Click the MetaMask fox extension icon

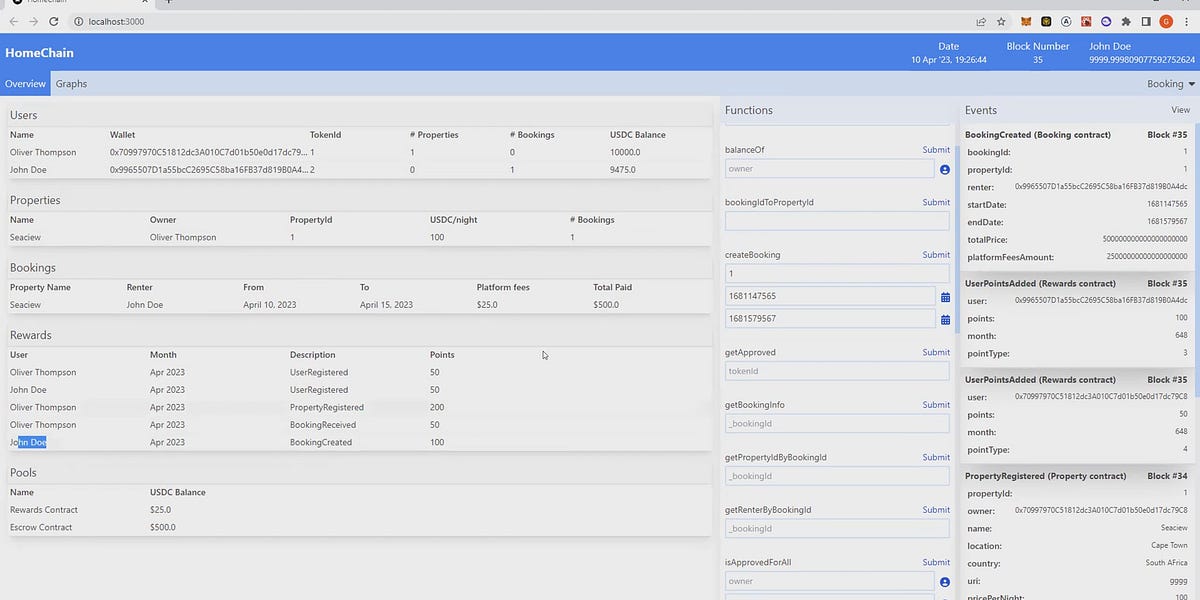[x=1026, y=21]
